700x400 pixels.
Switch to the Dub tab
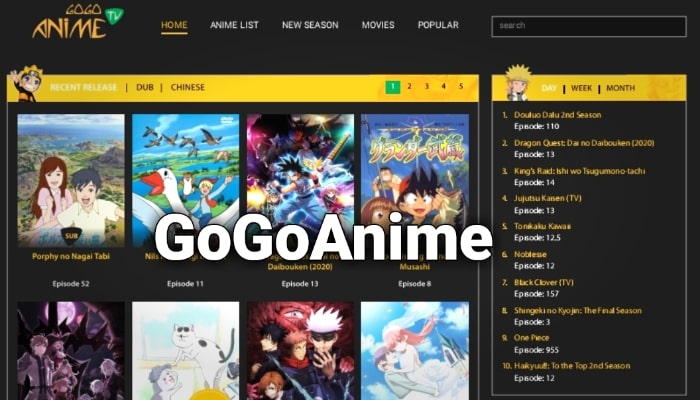(x=145, y=87)
